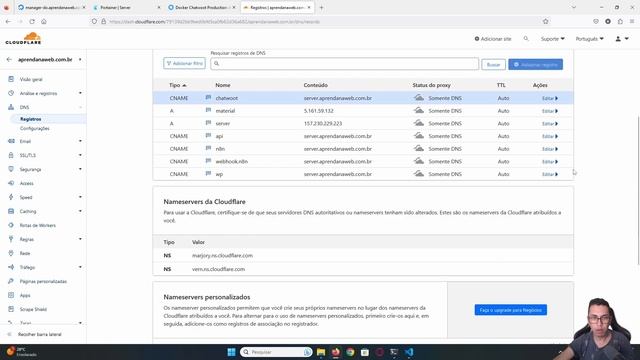Open a new browser tab
This screenshot has width=640, height=360.
point(321,7)
